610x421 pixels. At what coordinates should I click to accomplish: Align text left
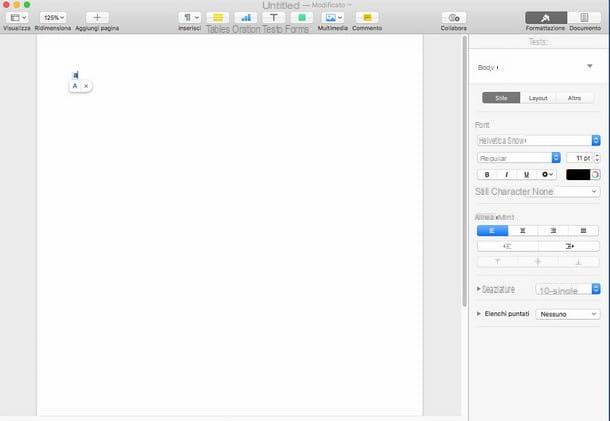[492, 231]
